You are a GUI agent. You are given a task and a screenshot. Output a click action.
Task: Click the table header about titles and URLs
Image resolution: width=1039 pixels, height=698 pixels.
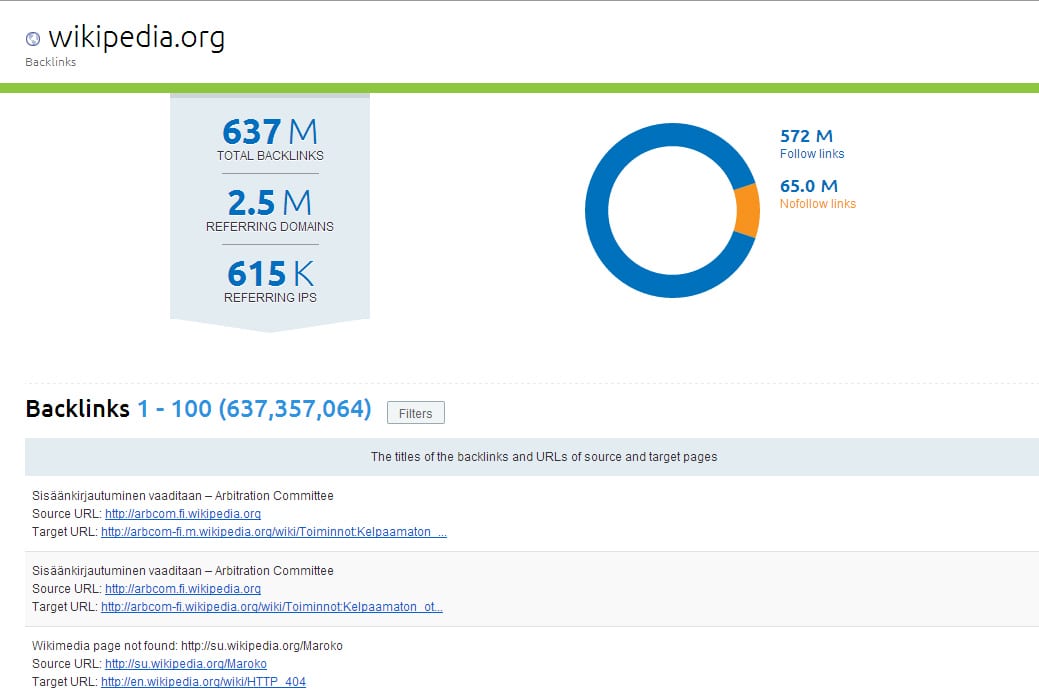(x=544, y=457)
